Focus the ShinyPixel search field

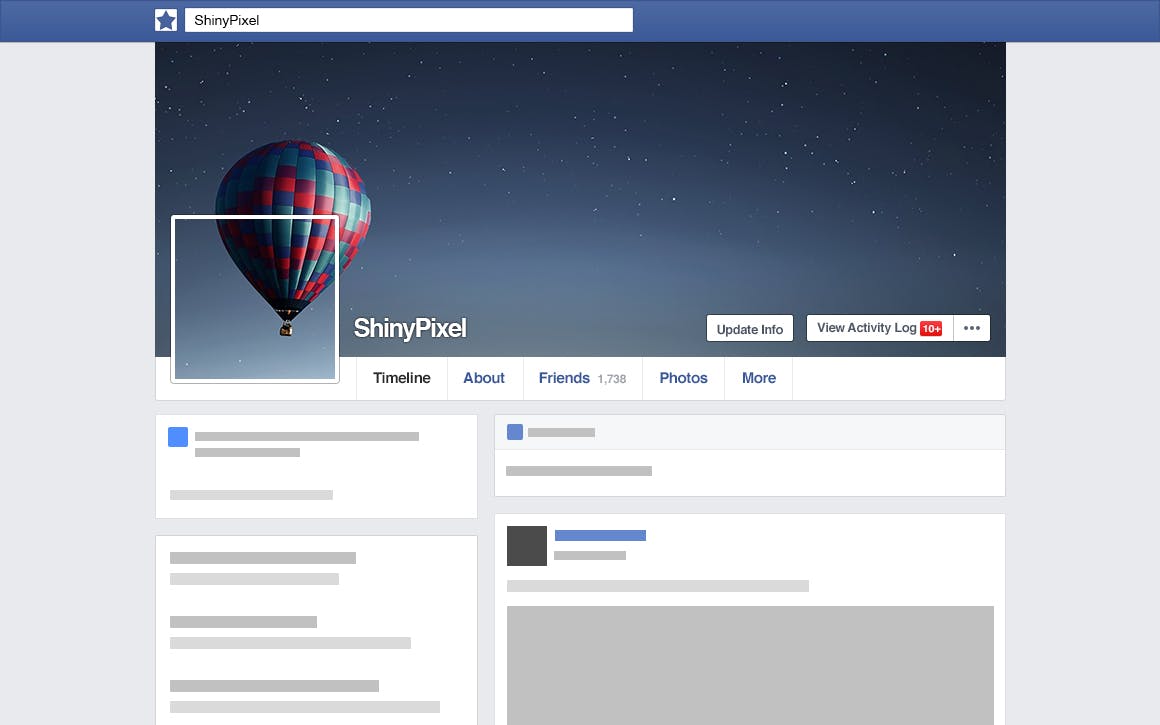point(408,20)
